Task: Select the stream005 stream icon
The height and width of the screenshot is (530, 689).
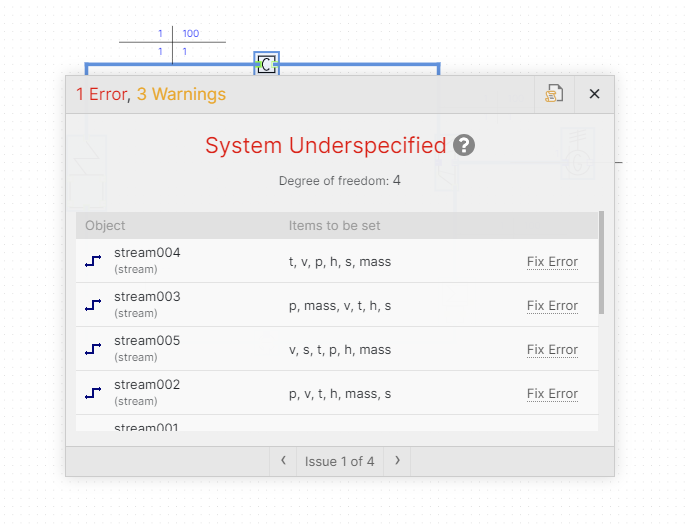Action: click(x=93, y=349)
